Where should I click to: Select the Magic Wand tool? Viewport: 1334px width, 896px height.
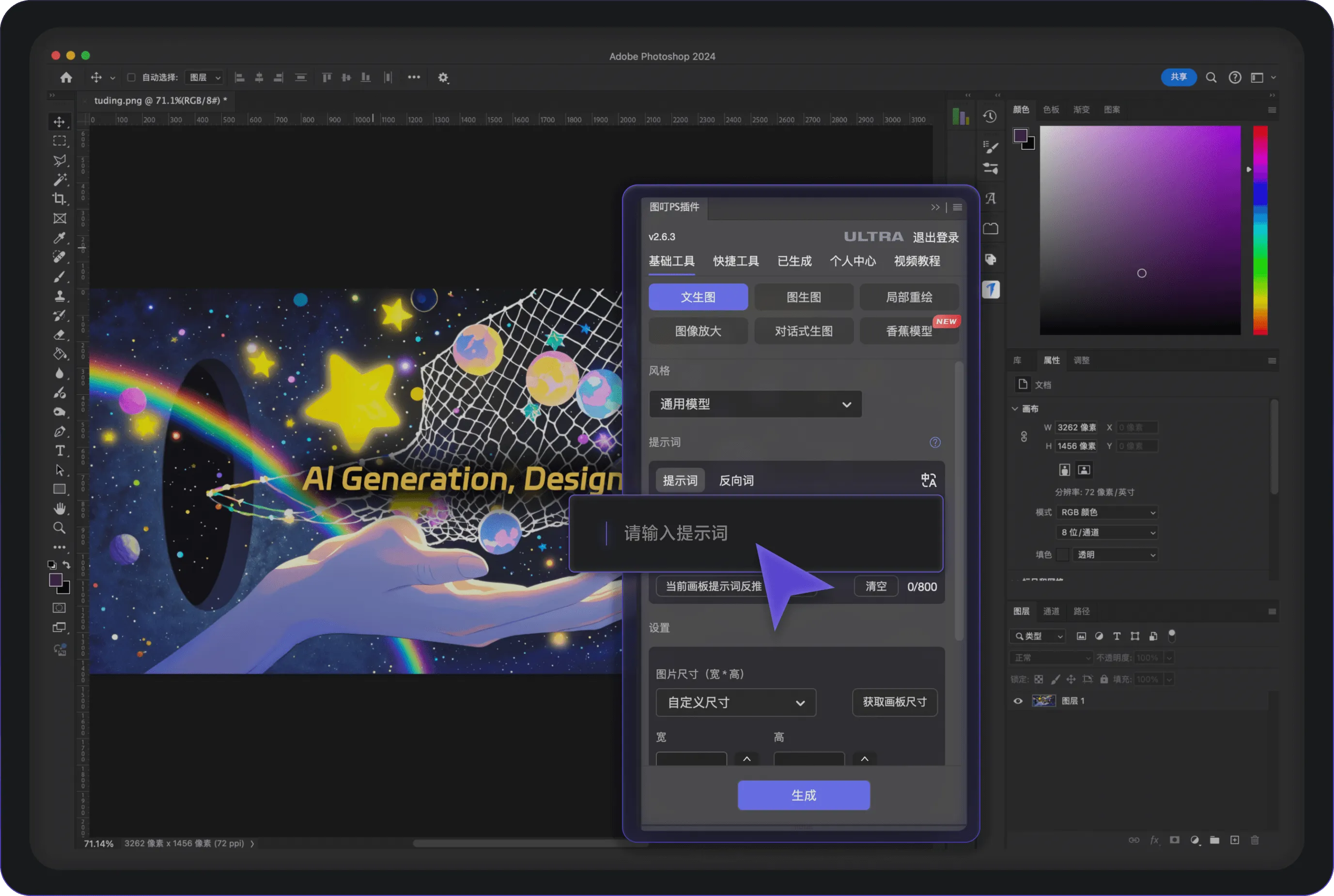pos(60,179)
